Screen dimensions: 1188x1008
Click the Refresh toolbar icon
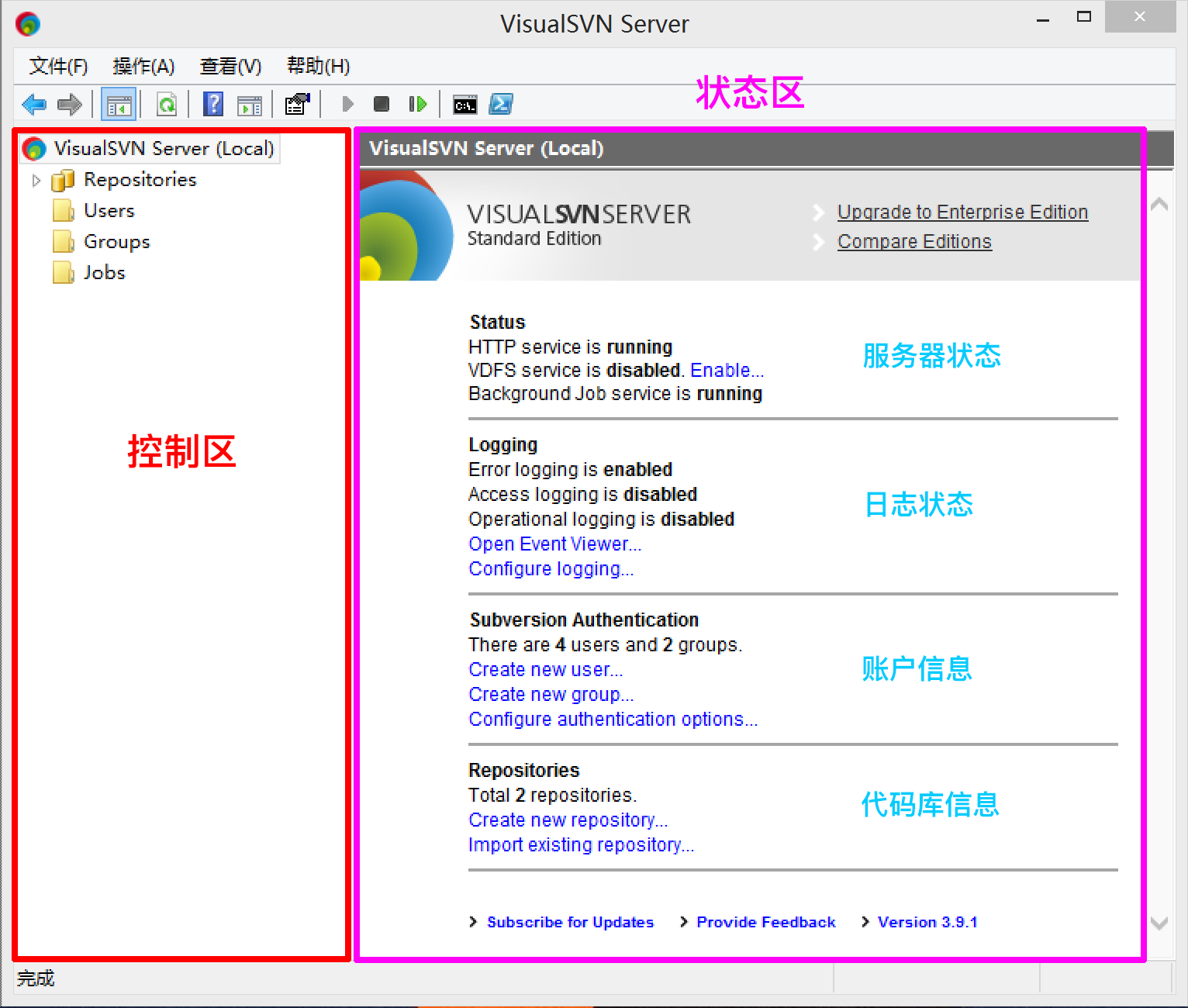167,104
